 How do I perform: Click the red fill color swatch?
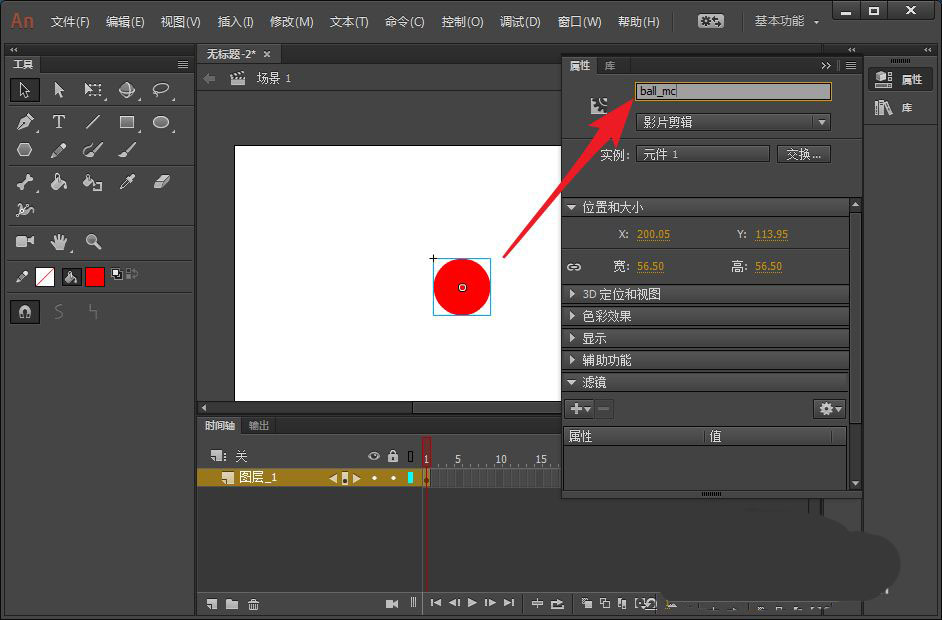point(95,277)
